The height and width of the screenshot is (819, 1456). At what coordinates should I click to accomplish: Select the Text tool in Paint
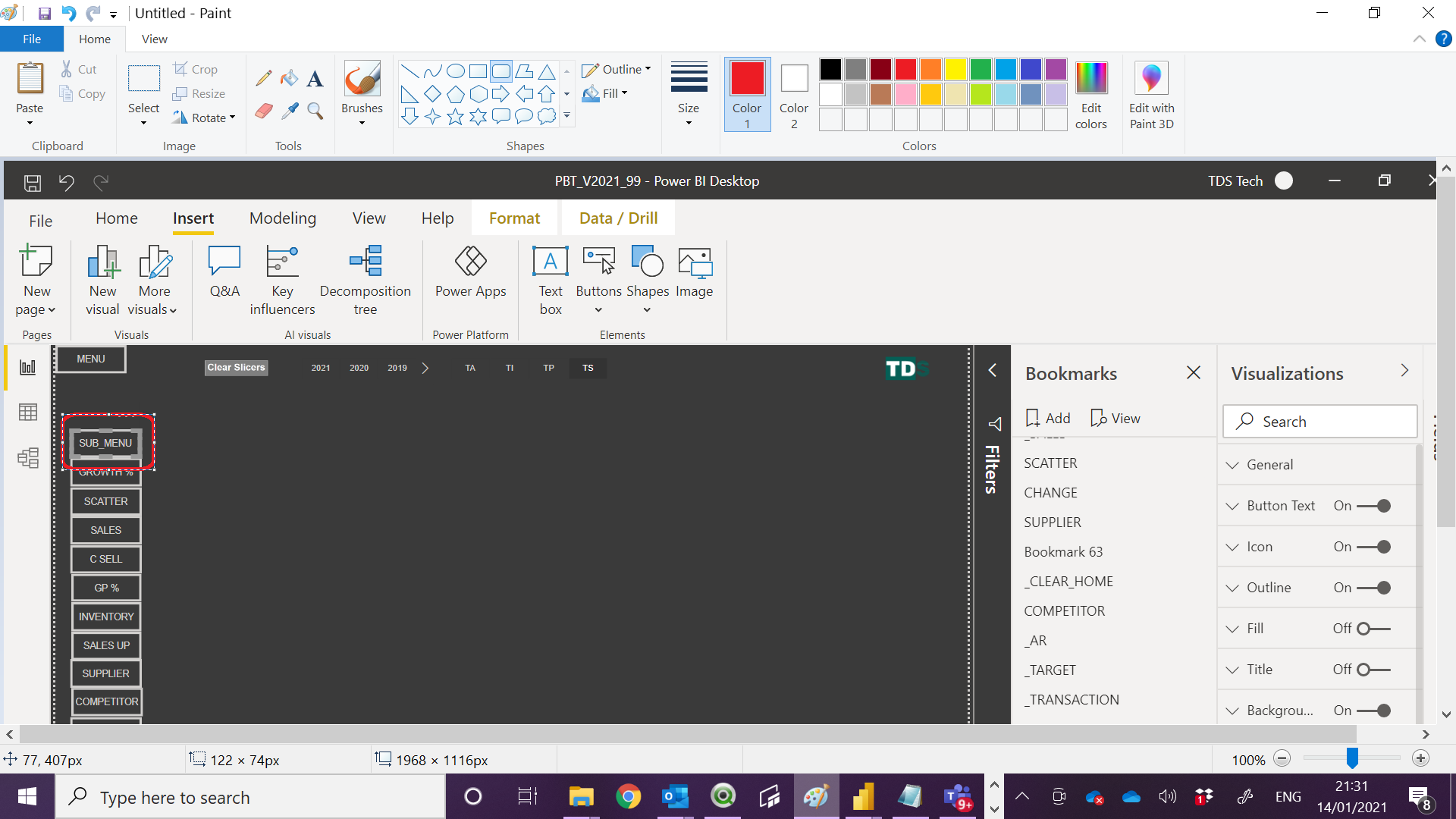[x=315, y=77]
